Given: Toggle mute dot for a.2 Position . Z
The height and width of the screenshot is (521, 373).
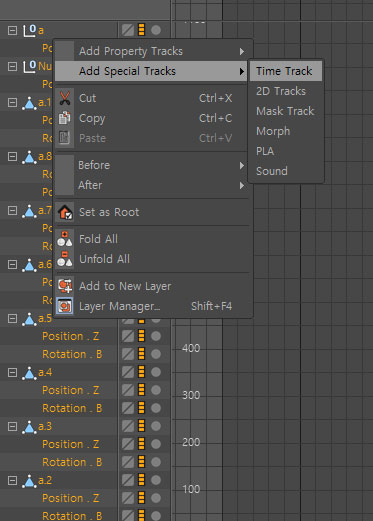Looking at the screenshot, I should [x=156, y=498].
